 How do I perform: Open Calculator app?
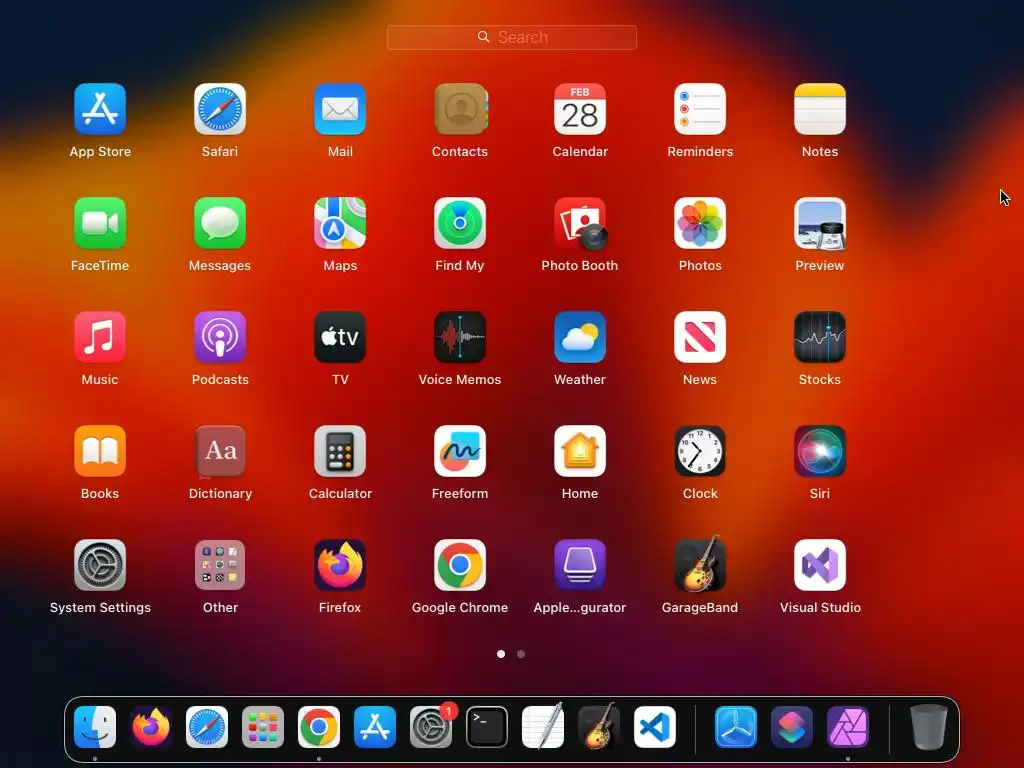pyautogui.click(x=340, y=451)
